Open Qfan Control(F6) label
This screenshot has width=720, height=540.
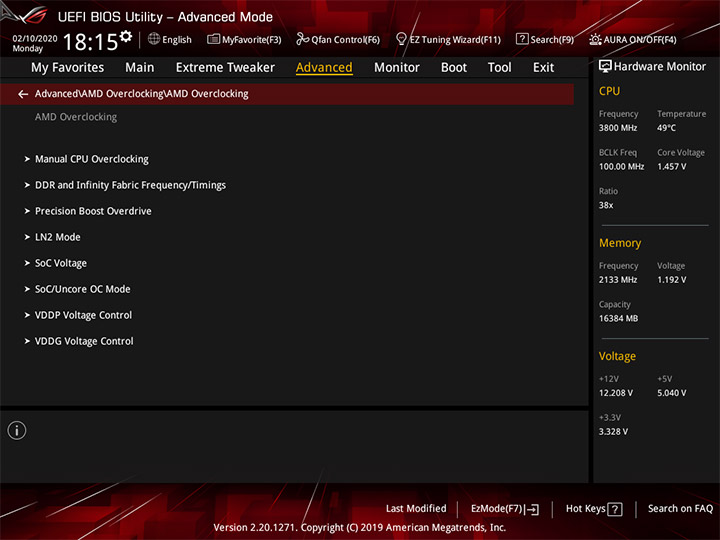345,40
